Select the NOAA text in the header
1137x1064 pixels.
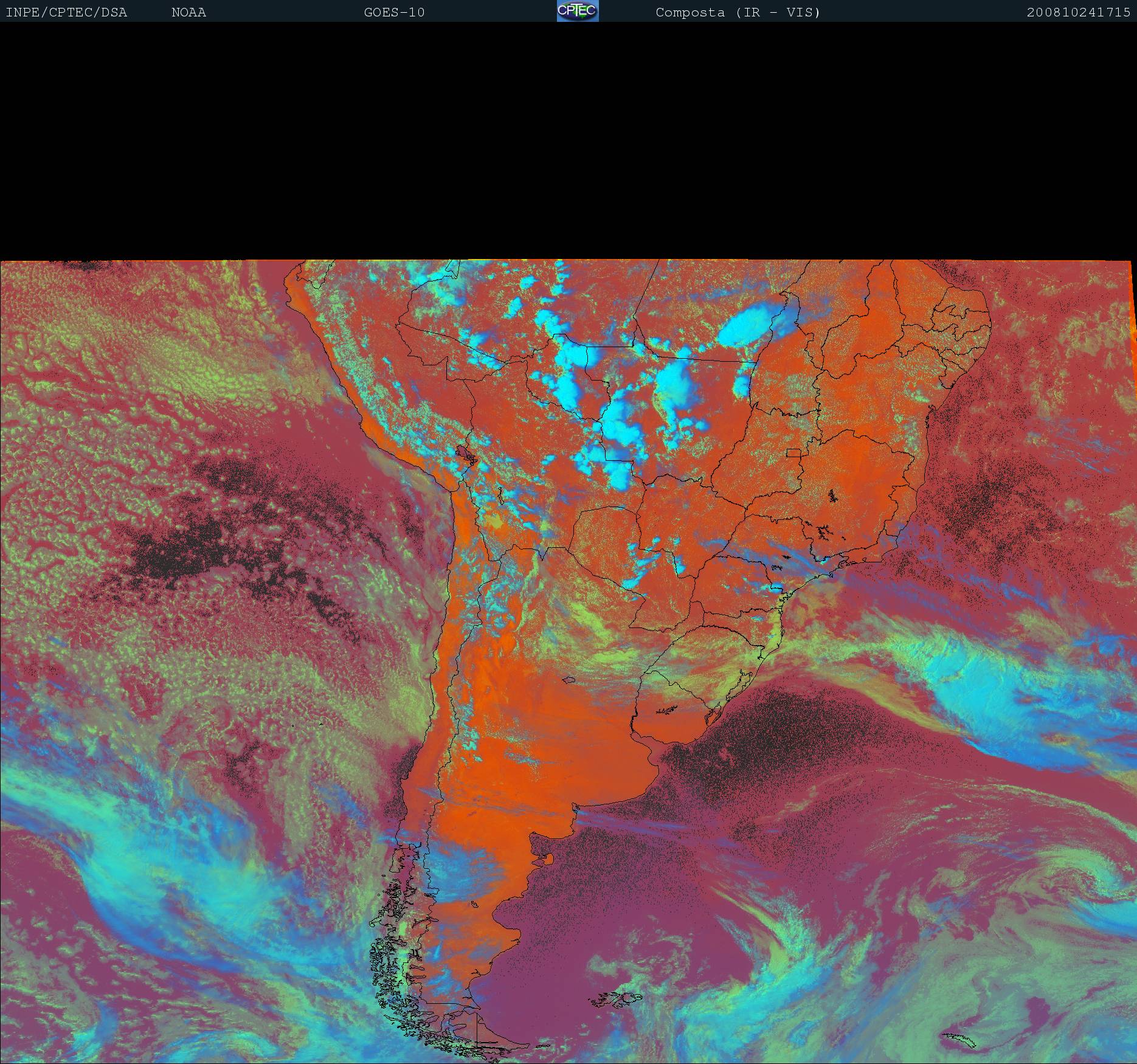(x=188, y=12)
